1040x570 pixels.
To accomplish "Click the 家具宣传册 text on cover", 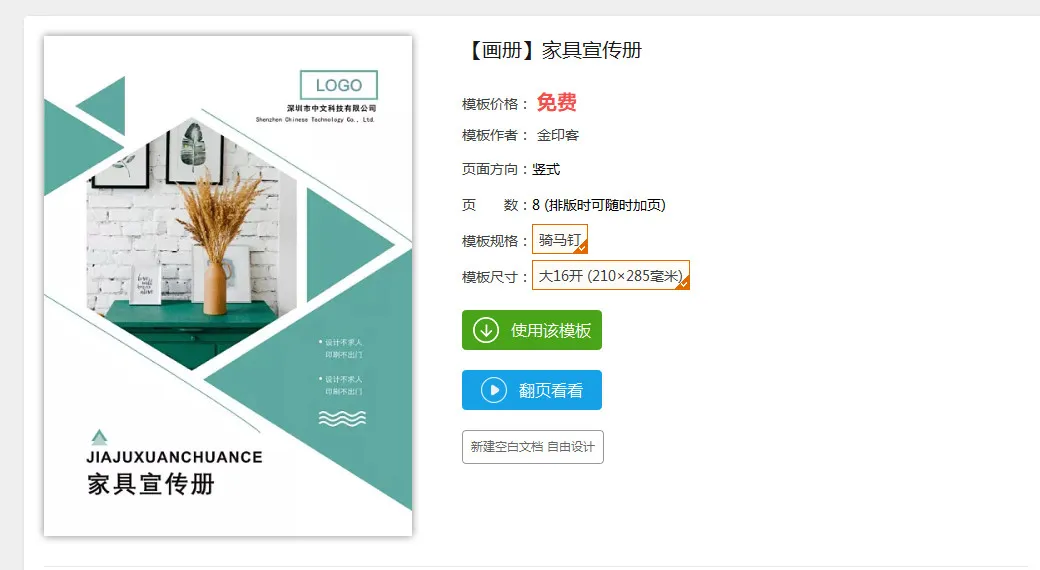I will 151,484.
